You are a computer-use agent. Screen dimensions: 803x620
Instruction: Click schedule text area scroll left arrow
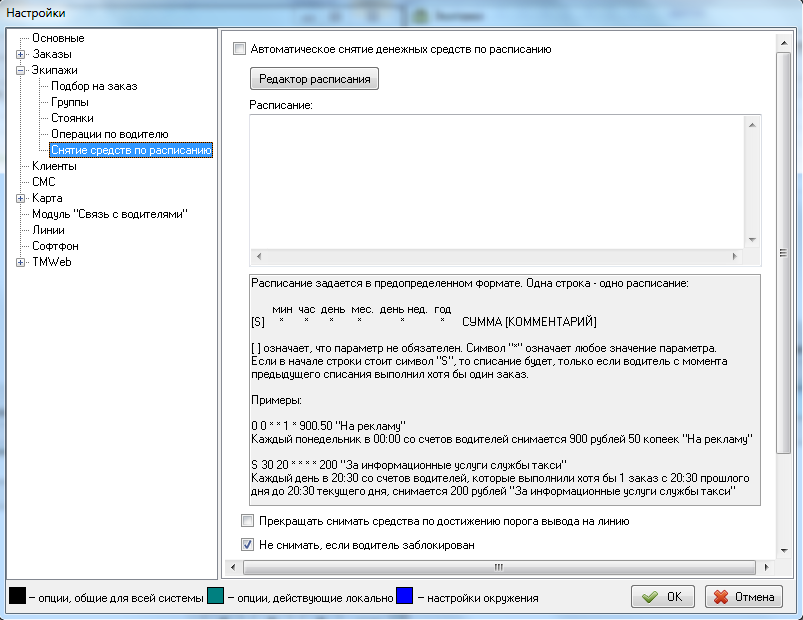click(259, 256)
